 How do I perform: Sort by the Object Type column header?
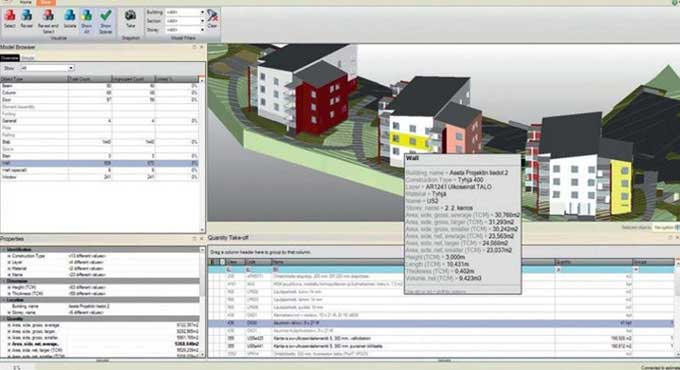point(34,79)
